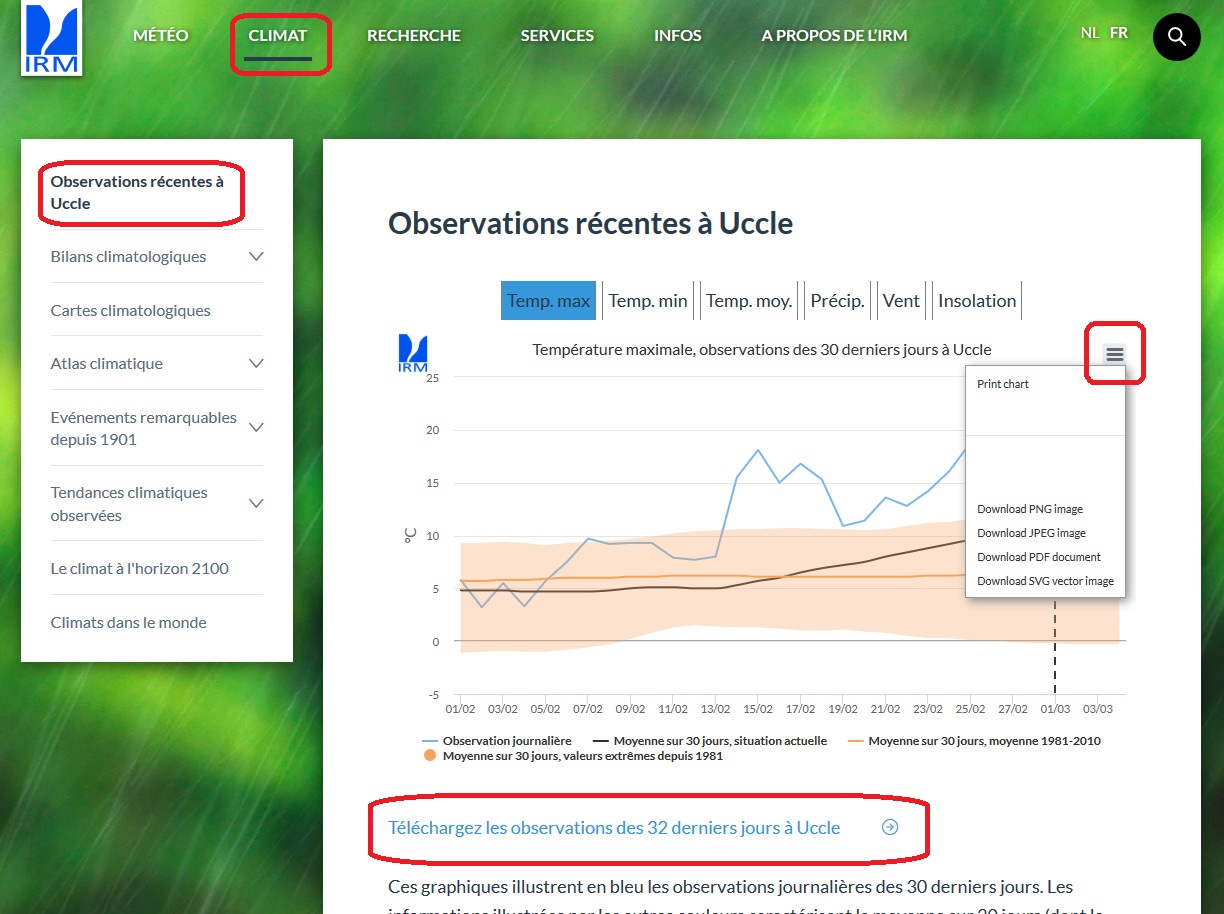Open the search magnifier icon
This screenshot has height=914, width=1224.
[1176, 37]
